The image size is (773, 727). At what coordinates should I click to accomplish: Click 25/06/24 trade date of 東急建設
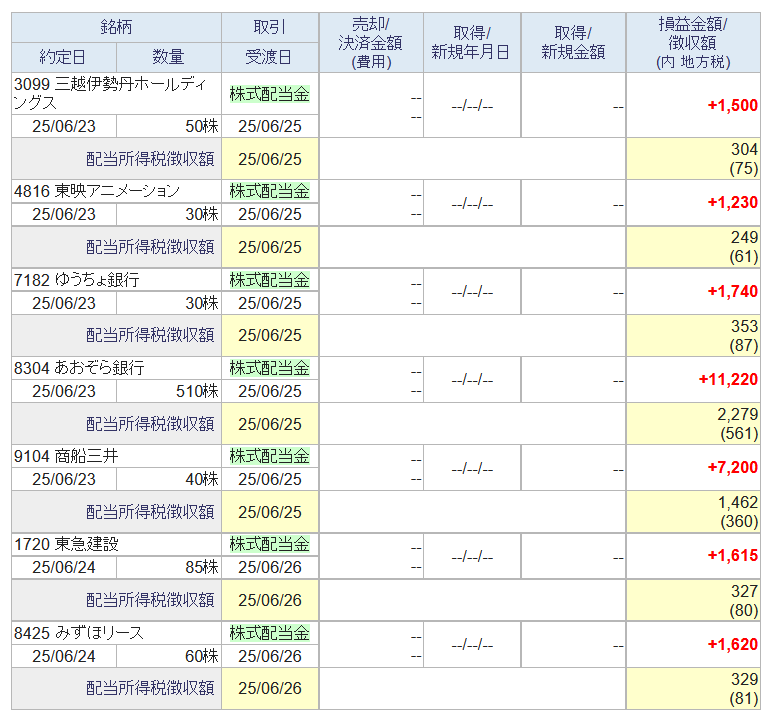click(64, 568)
